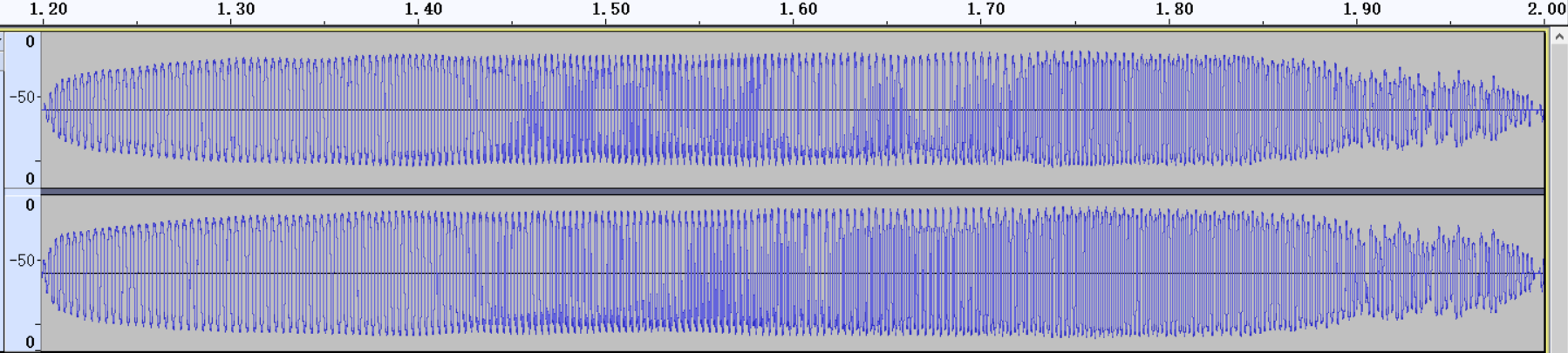Click the vertical scrollbar track below the arrow
The height and width of the screenshot is (353, 1568).
coord(1558,199)
